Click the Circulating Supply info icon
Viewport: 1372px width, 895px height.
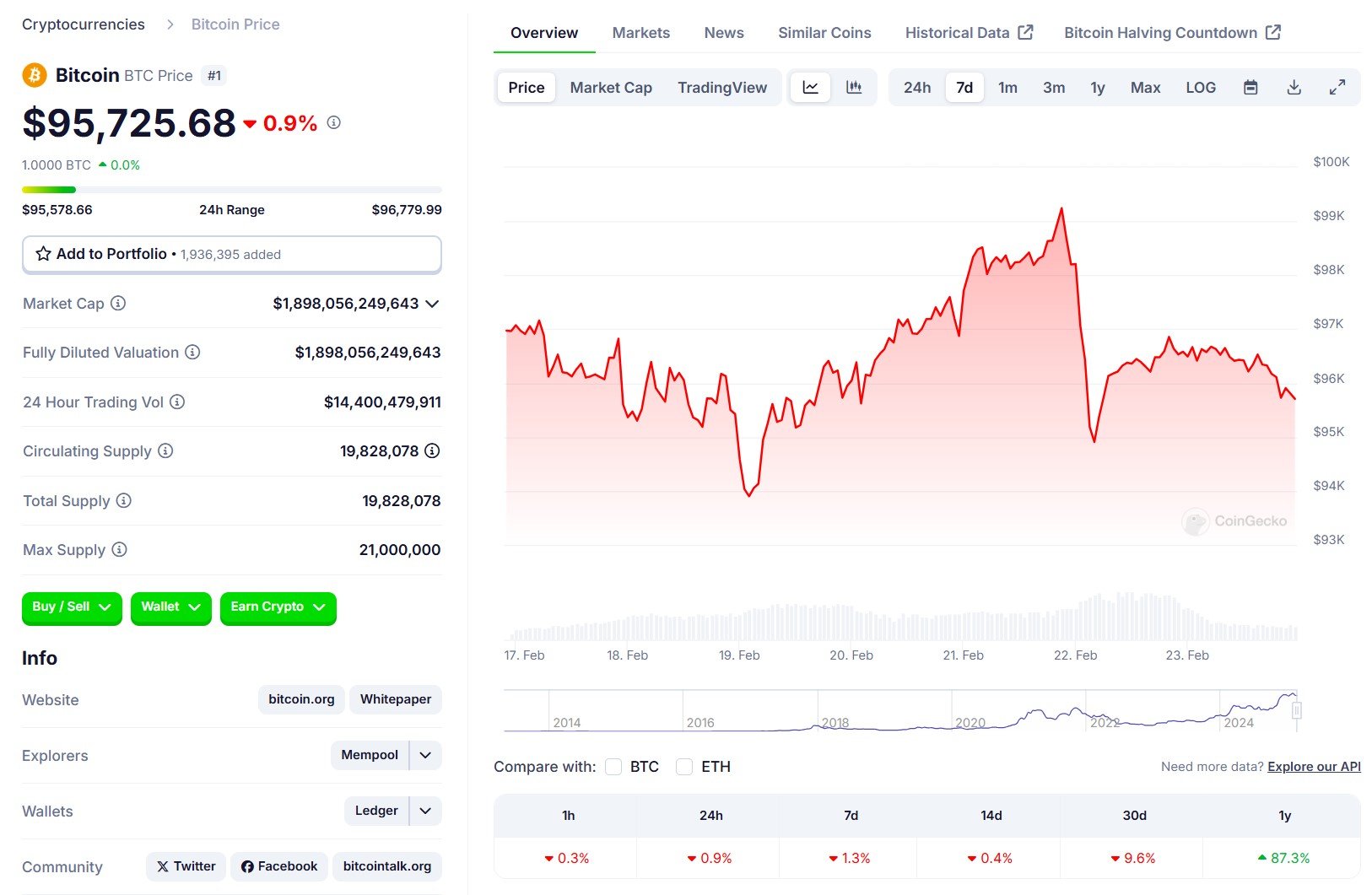point(165,451)
